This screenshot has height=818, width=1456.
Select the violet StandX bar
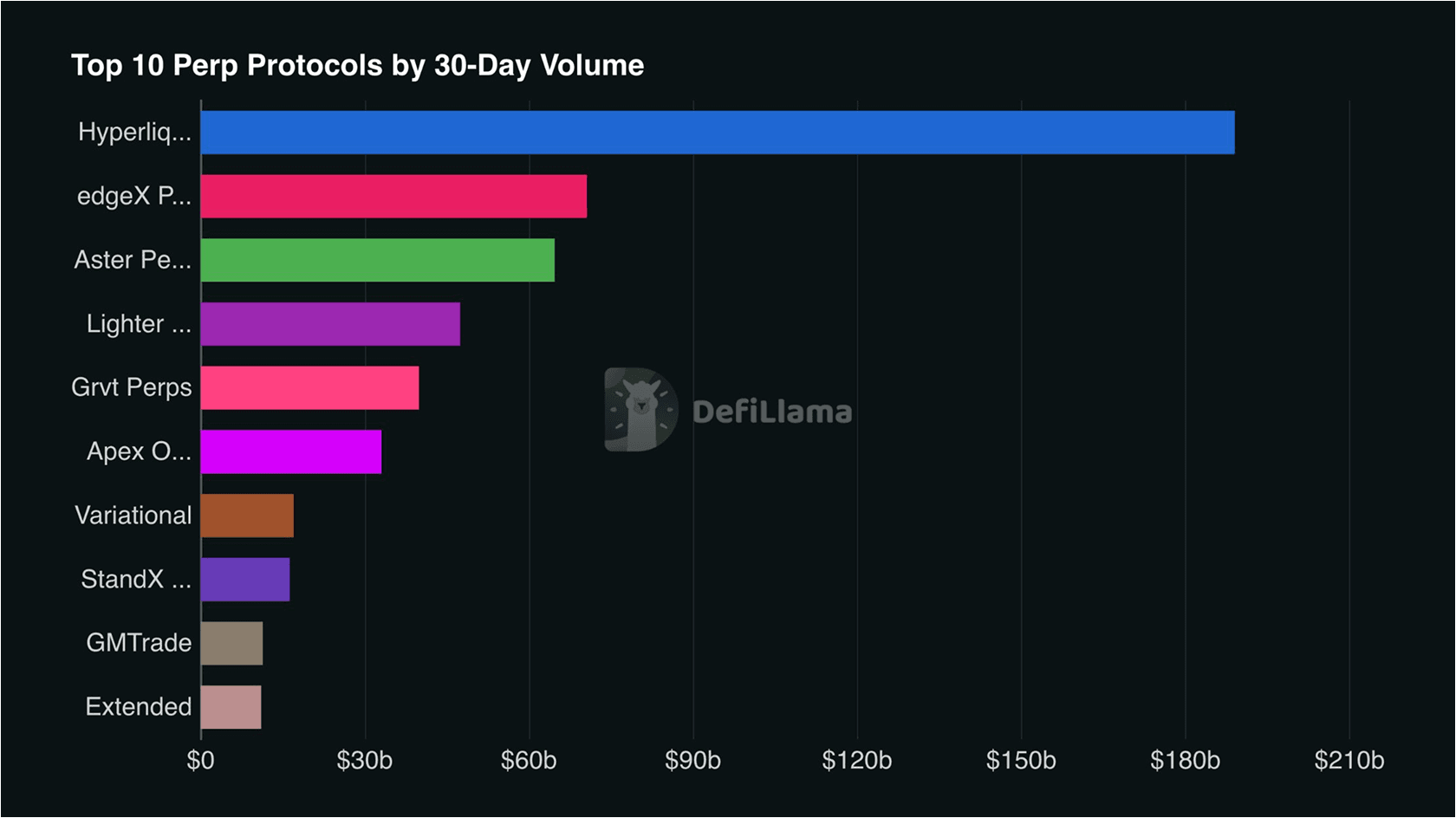point(245,580)
